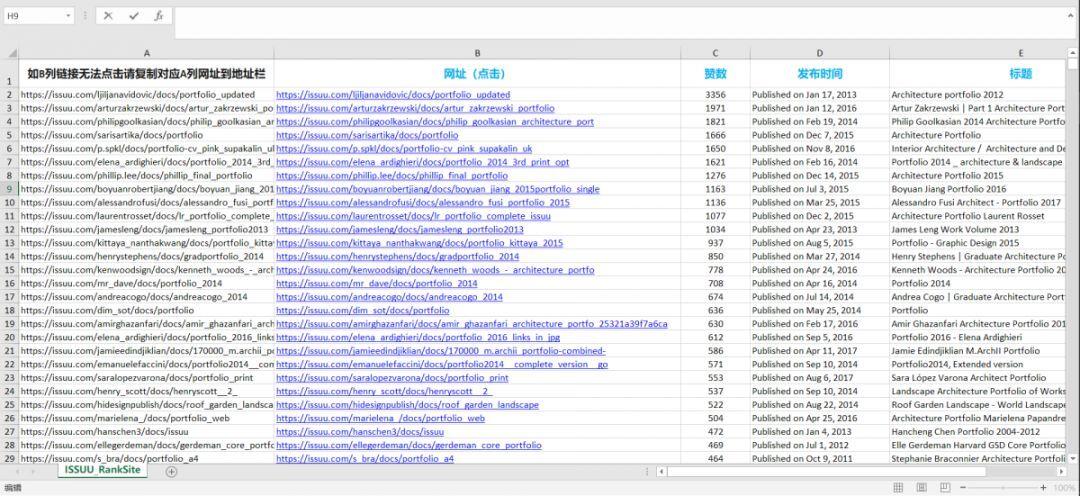The image size is (1080, 496).
Task: Click header cell '赞数'
Action: (x=716, y=74)
